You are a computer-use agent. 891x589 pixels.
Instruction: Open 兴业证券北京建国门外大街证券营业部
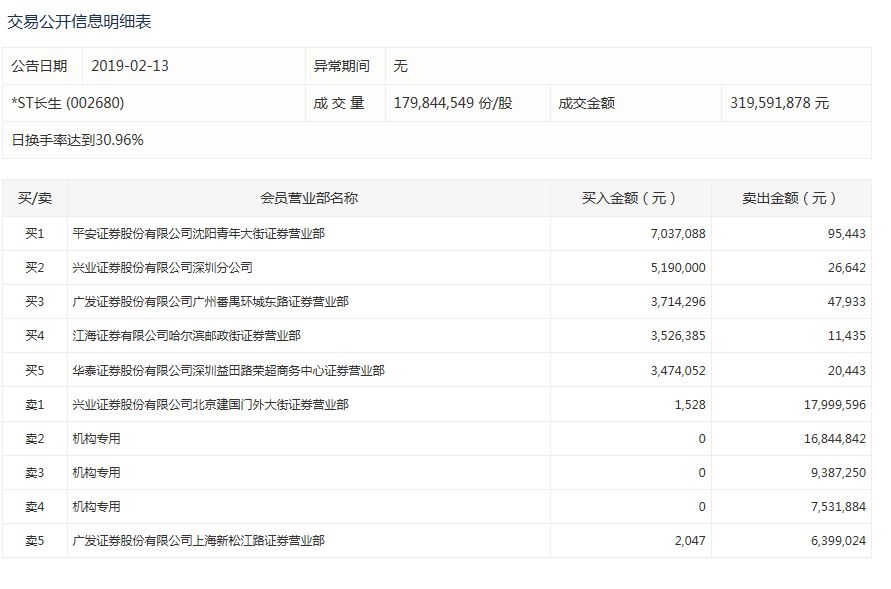coord(211,404)
